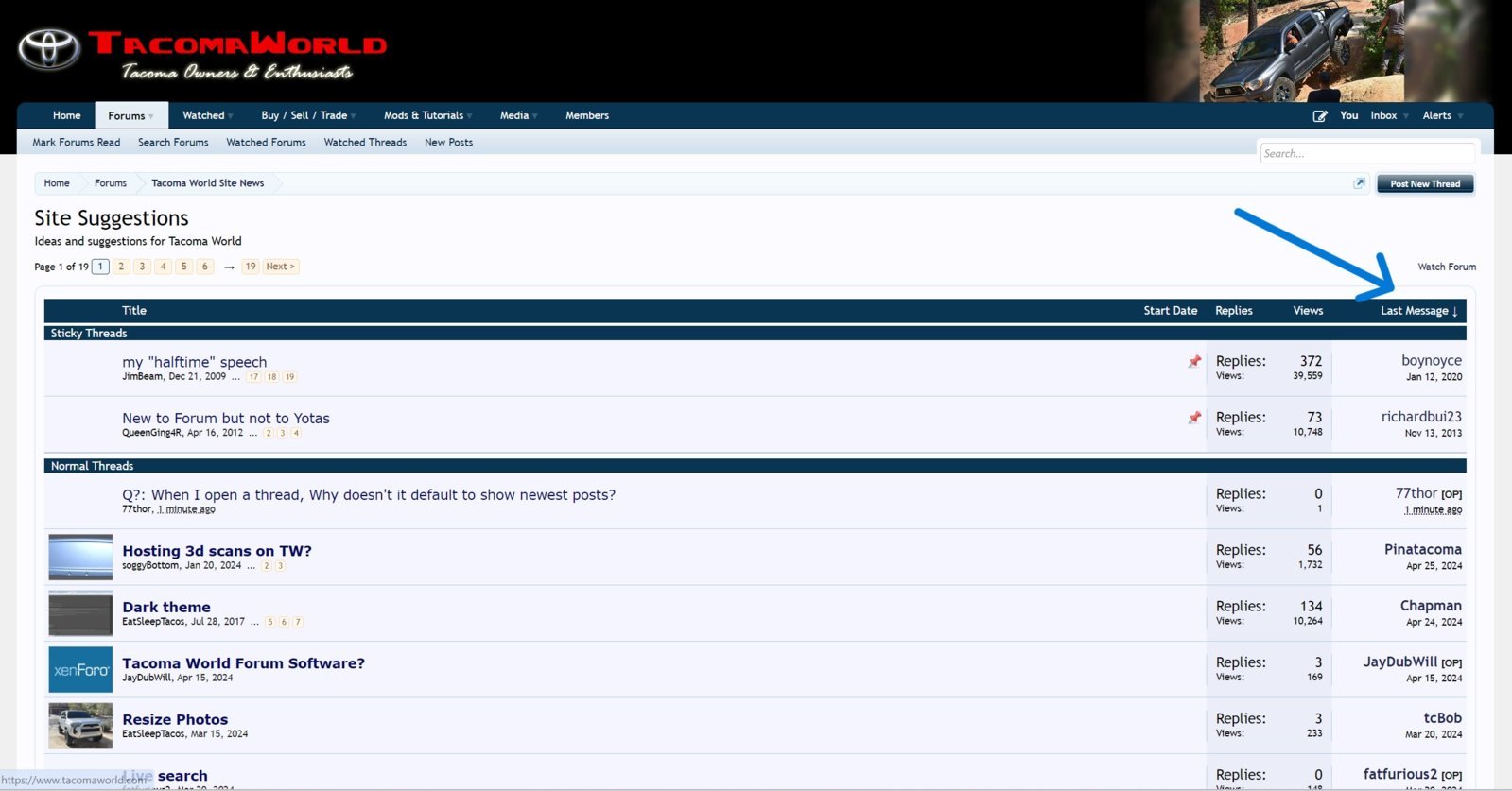Click the sticky pin icon on New to Forum thread

tap(1194, 418)
